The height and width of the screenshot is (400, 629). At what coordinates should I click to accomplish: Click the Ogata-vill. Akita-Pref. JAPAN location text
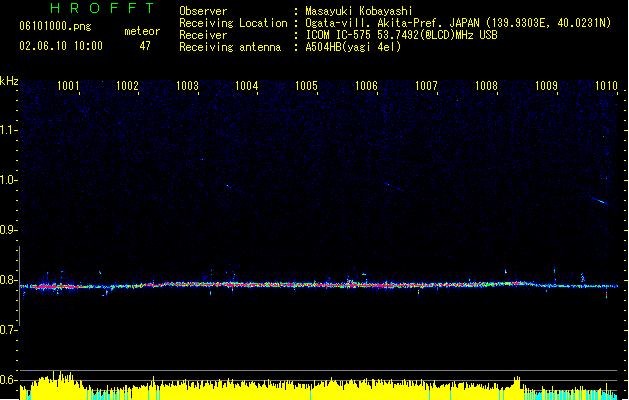click(x=458, y=23)
